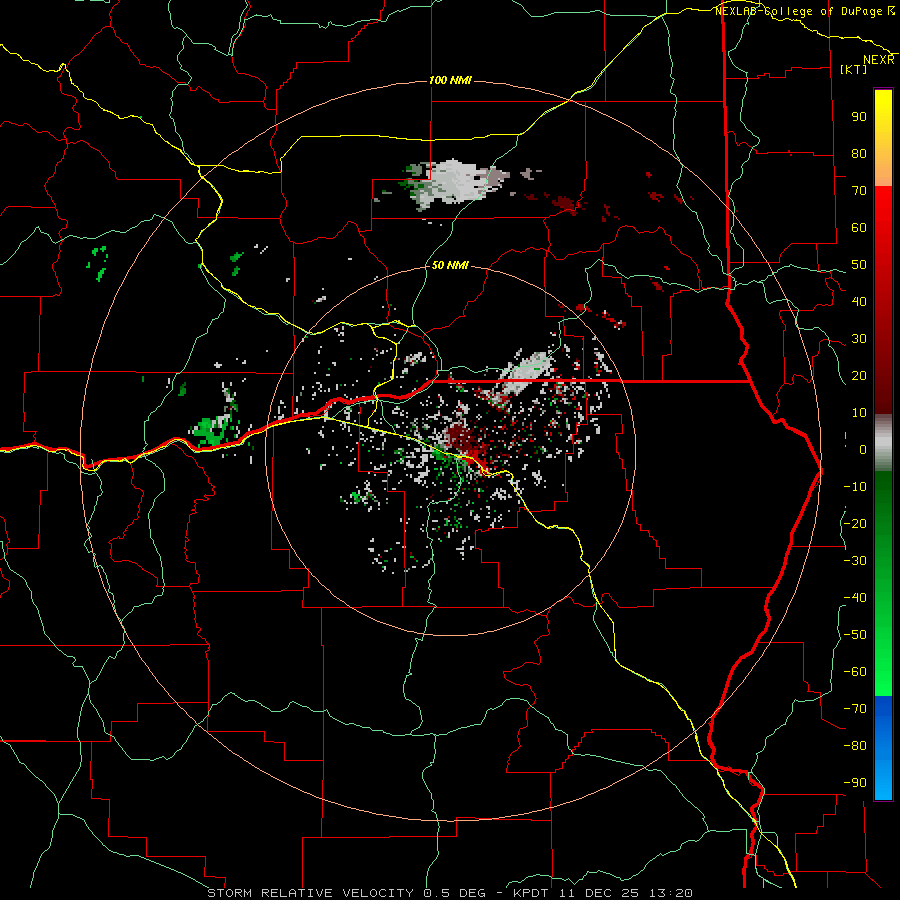Click the -30 value on velocity scale

coord(855,561)
